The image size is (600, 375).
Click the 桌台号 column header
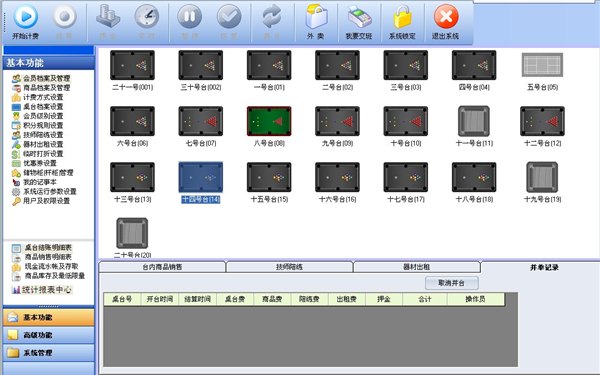click(x=122, y=299)
